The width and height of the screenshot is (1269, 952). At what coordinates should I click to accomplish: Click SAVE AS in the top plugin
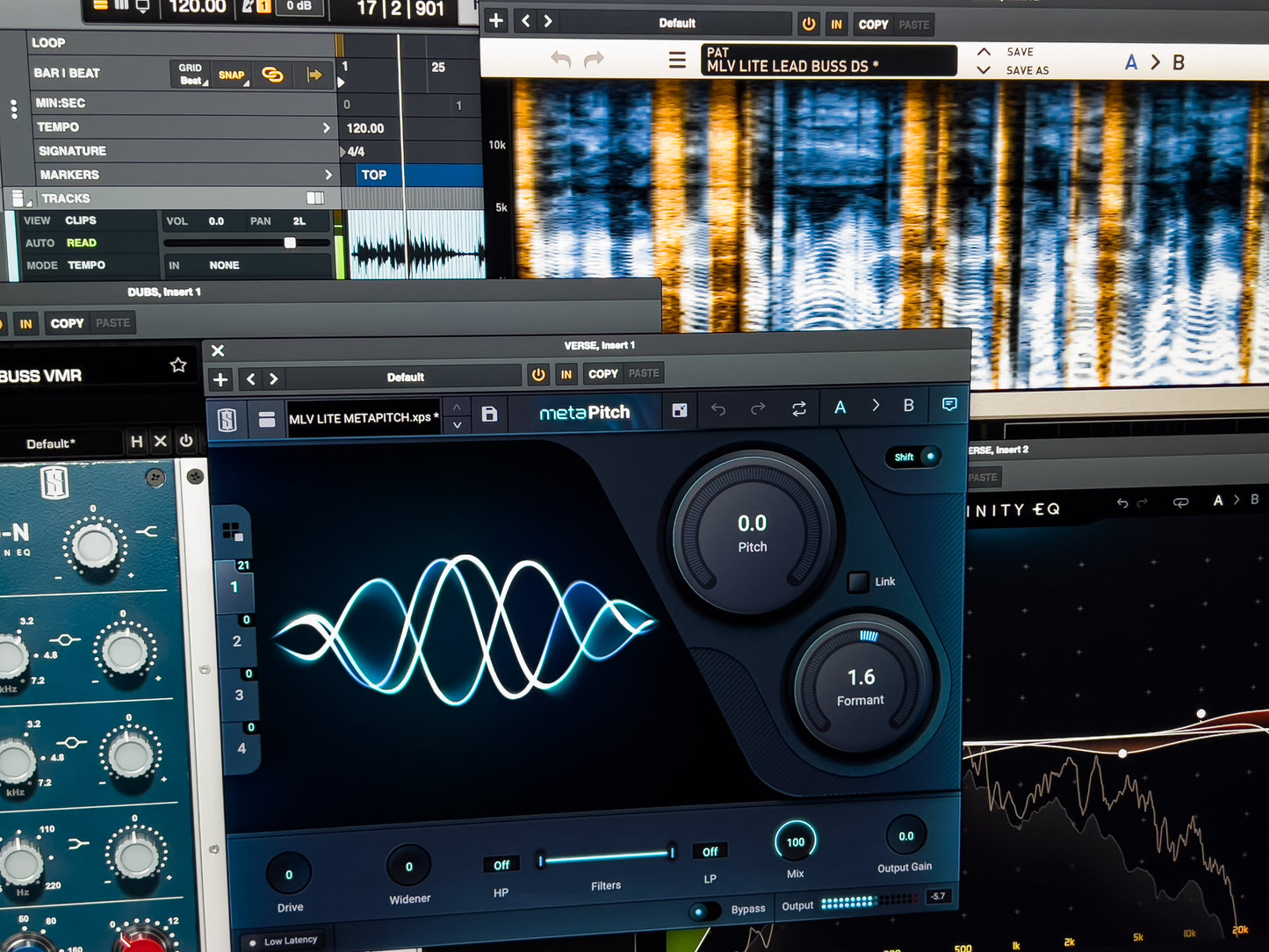[1027, 70]
